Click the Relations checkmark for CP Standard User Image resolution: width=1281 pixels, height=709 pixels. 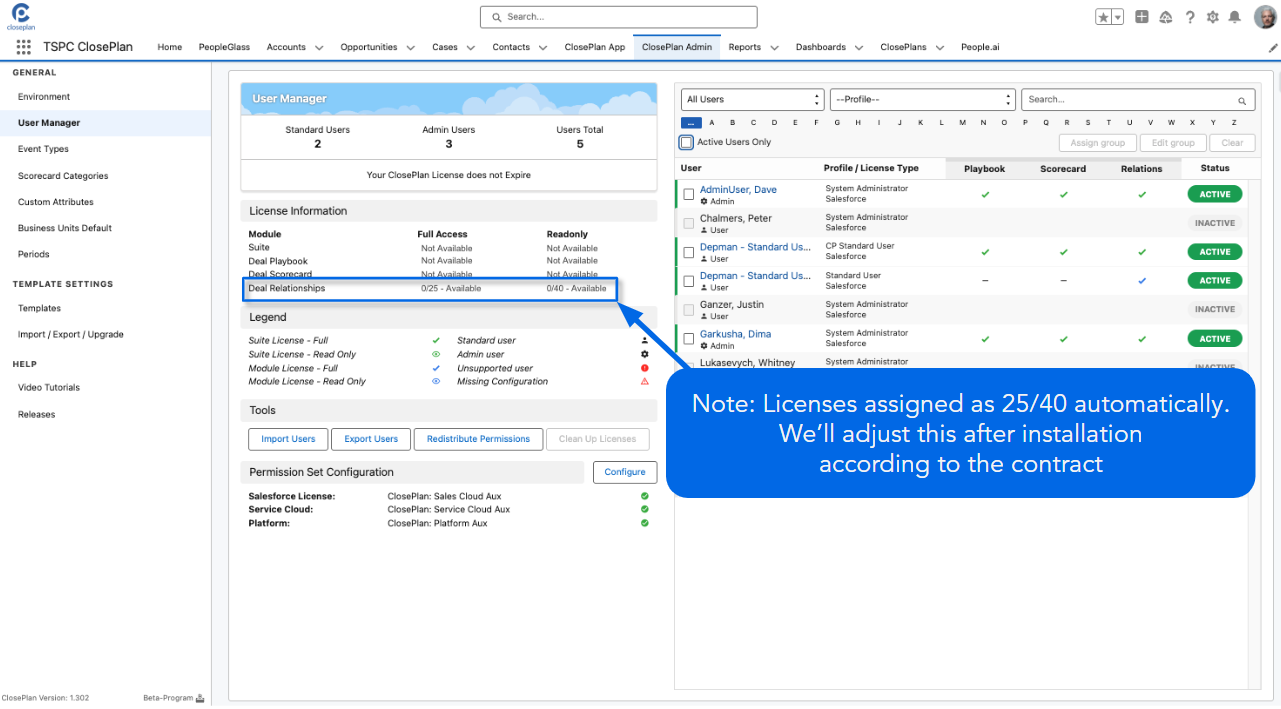(1142, 252)
